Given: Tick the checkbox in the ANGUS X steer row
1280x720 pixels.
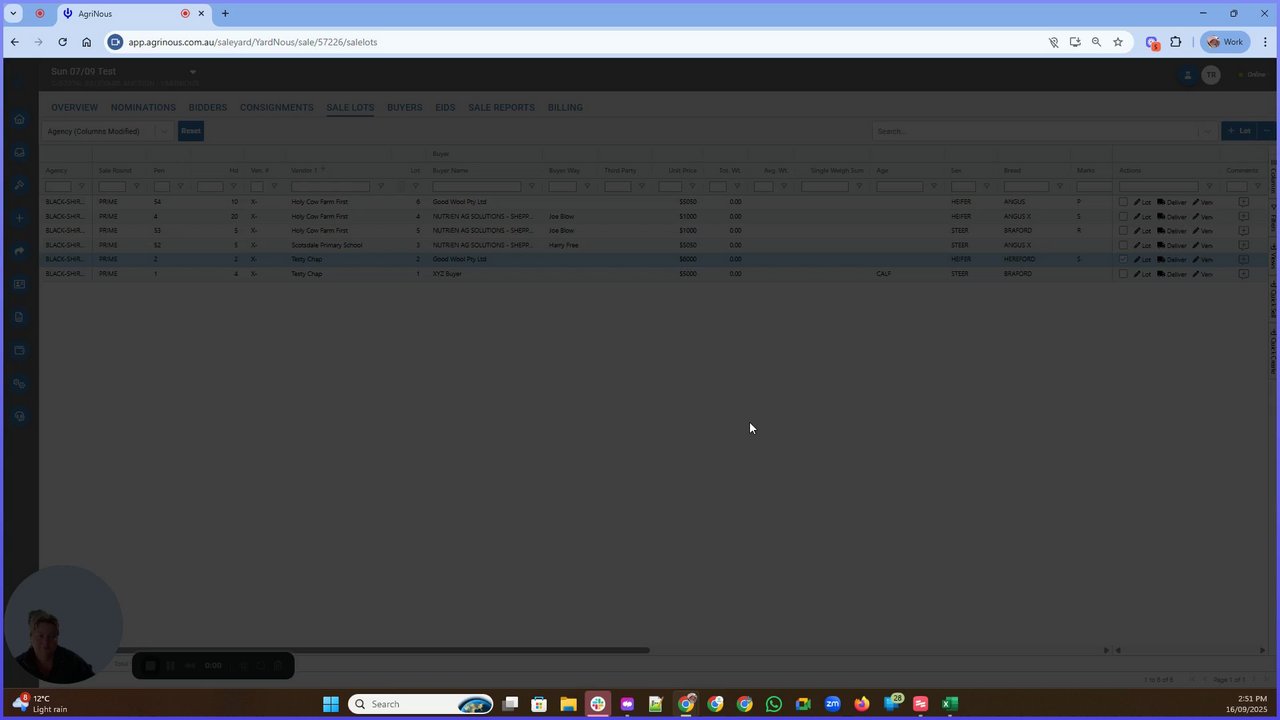Looking at the screenshot, I should point(1123,245).
